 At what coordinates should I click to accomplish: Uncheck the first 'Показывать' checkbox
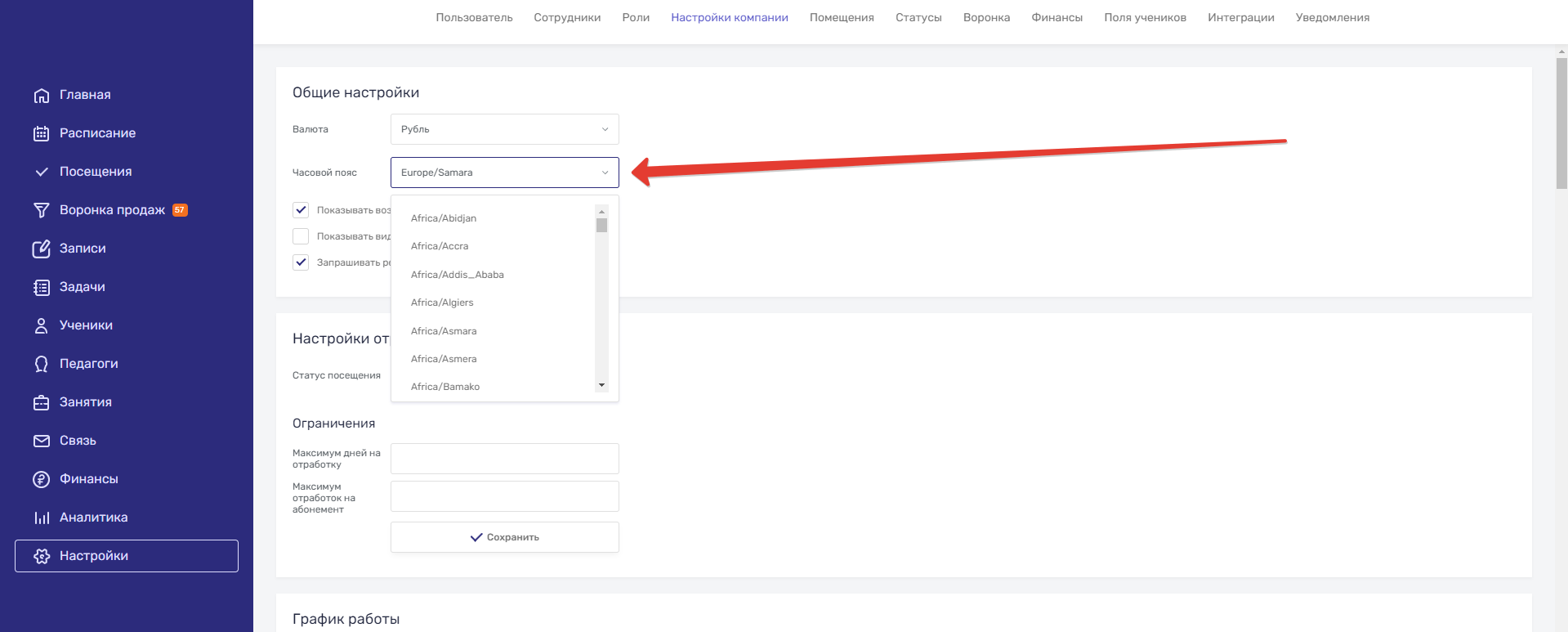[301, 210]
